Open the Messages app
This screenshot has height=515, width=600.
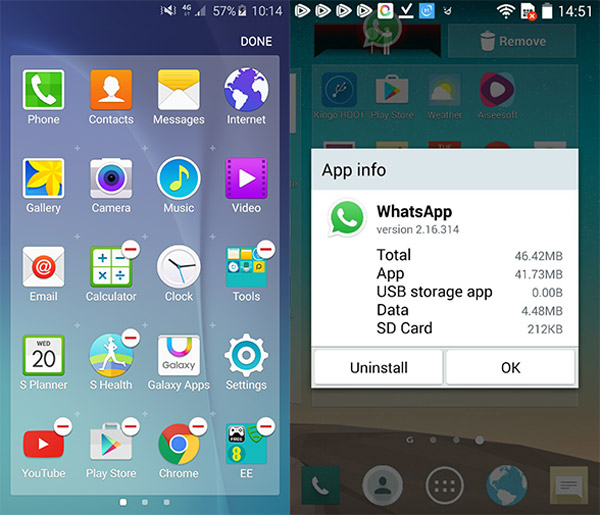[179, 90]
